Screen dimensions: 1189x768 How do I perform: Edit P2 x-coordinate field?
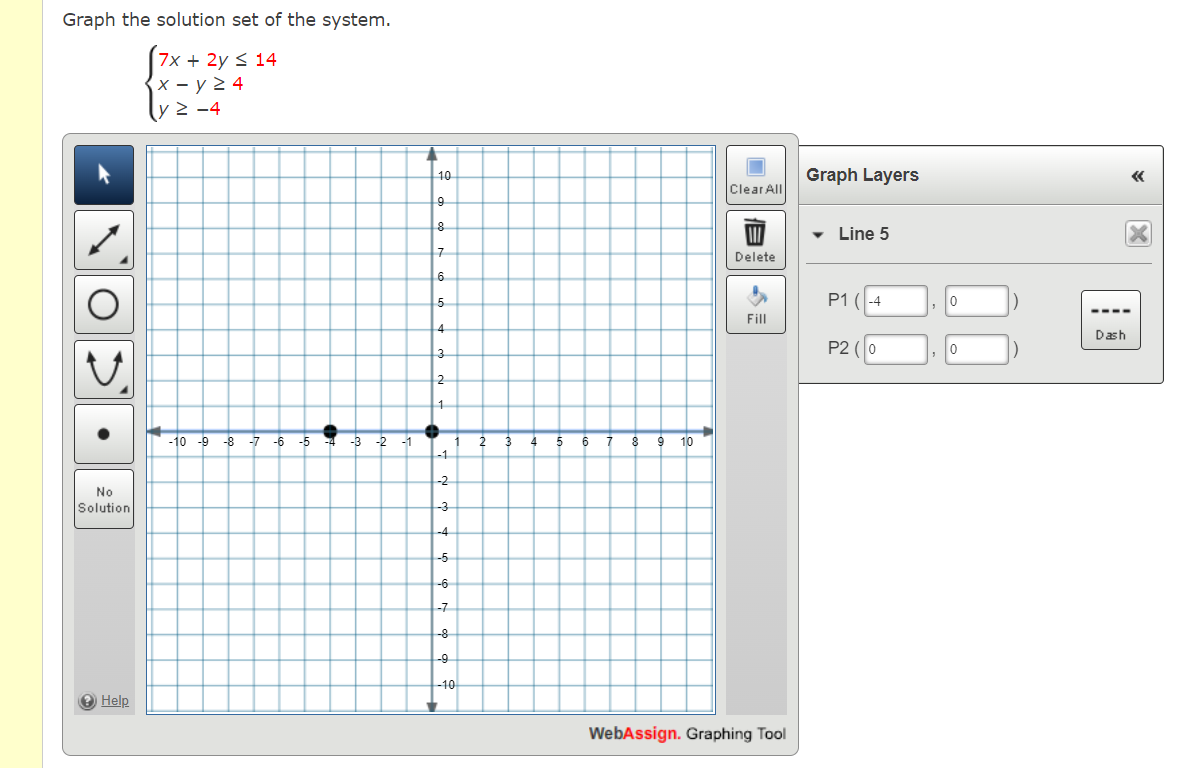pos(896,350)
